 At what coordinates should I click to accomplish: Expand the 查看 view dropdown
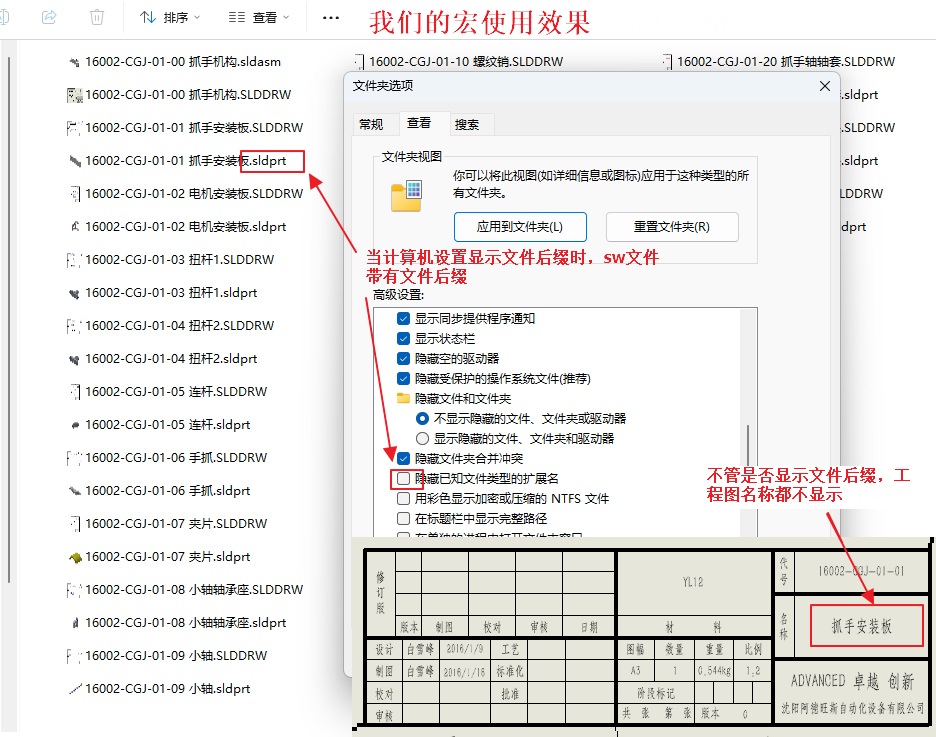click(258, 17)
